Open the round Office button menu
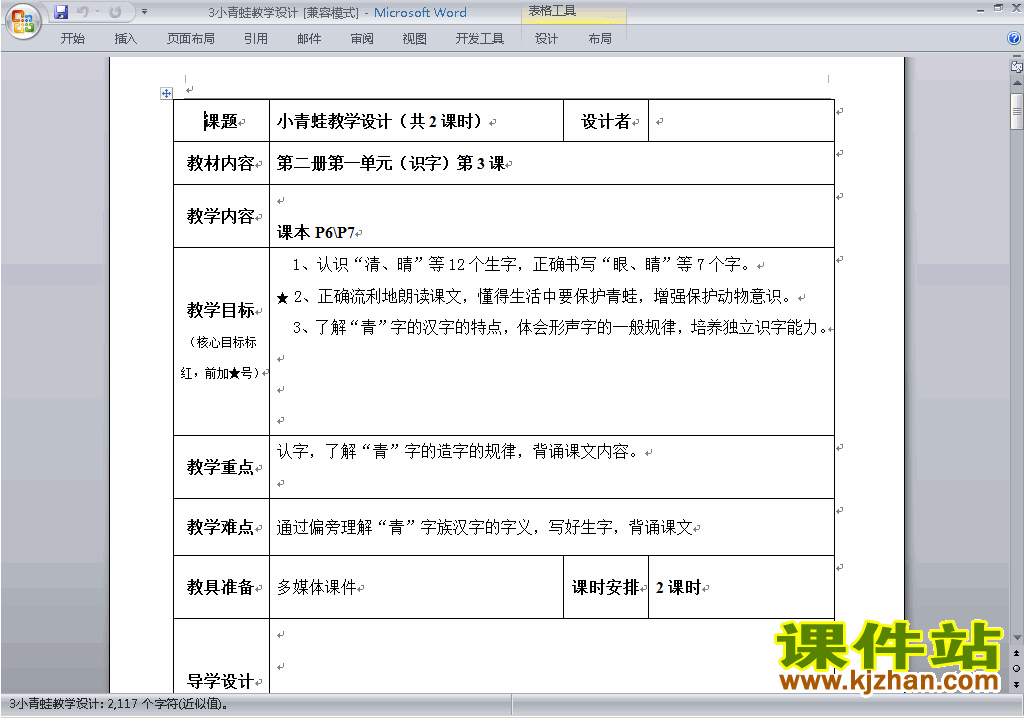The image size is (1024, 718). 23,22
